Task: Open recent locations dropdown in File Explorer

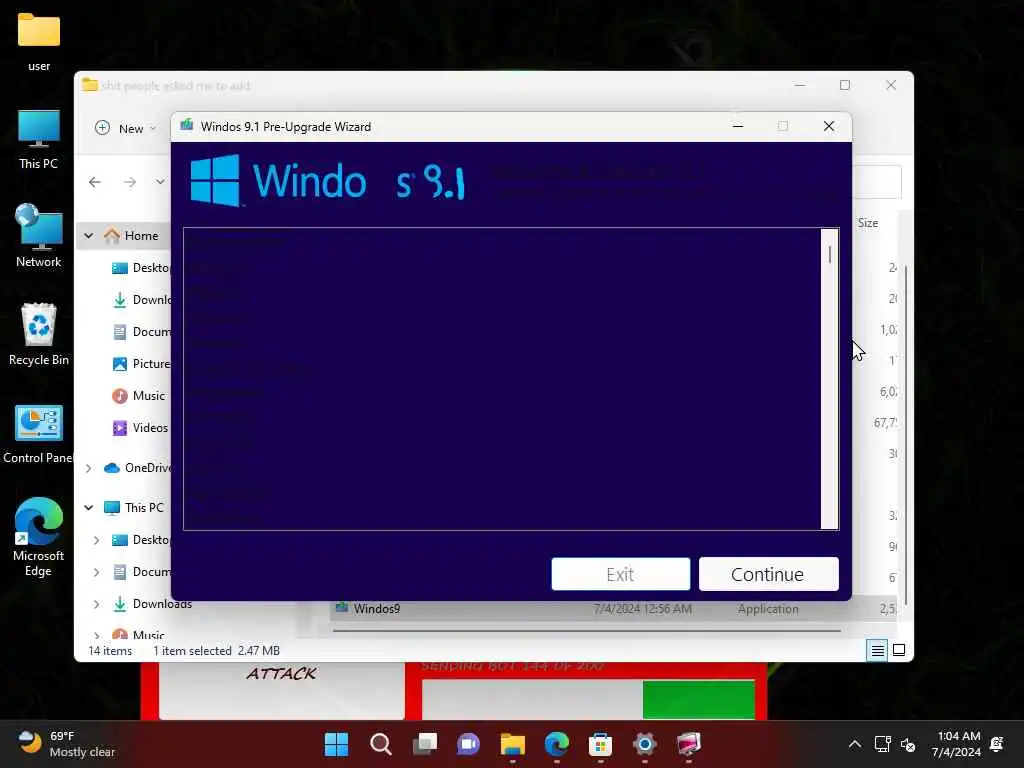Action: pos(160,182)
